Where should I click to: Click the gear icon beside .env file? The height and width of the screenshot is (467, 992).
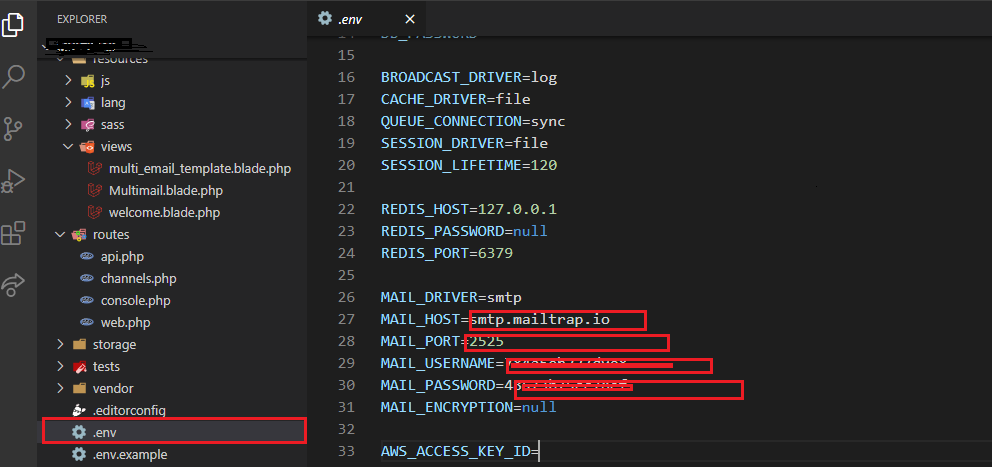point(79,432)
